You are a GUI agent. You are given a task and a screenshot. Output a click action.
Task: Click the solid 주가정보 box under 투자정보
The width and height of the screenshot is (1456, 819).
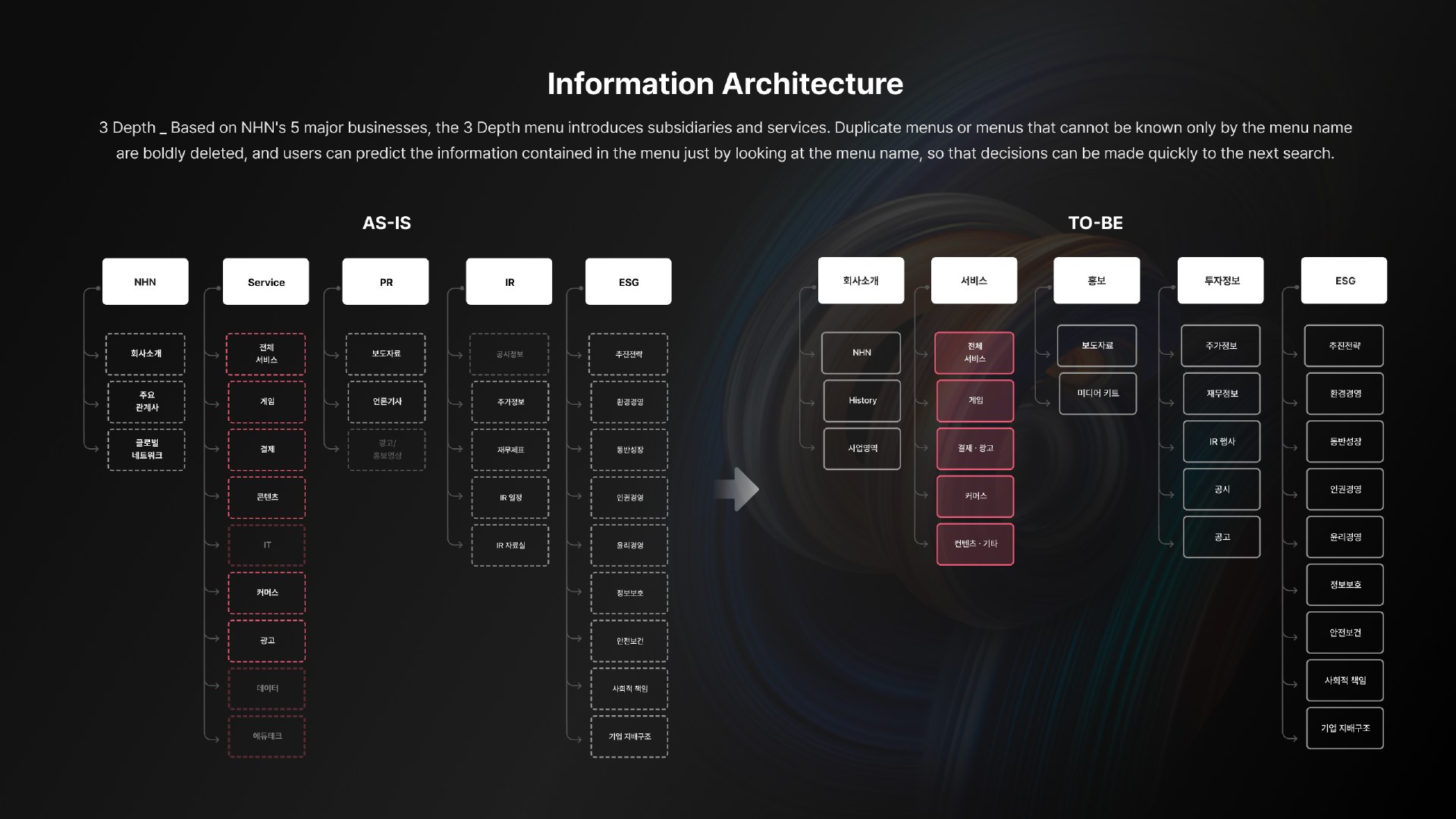(x=1221, y=346)
